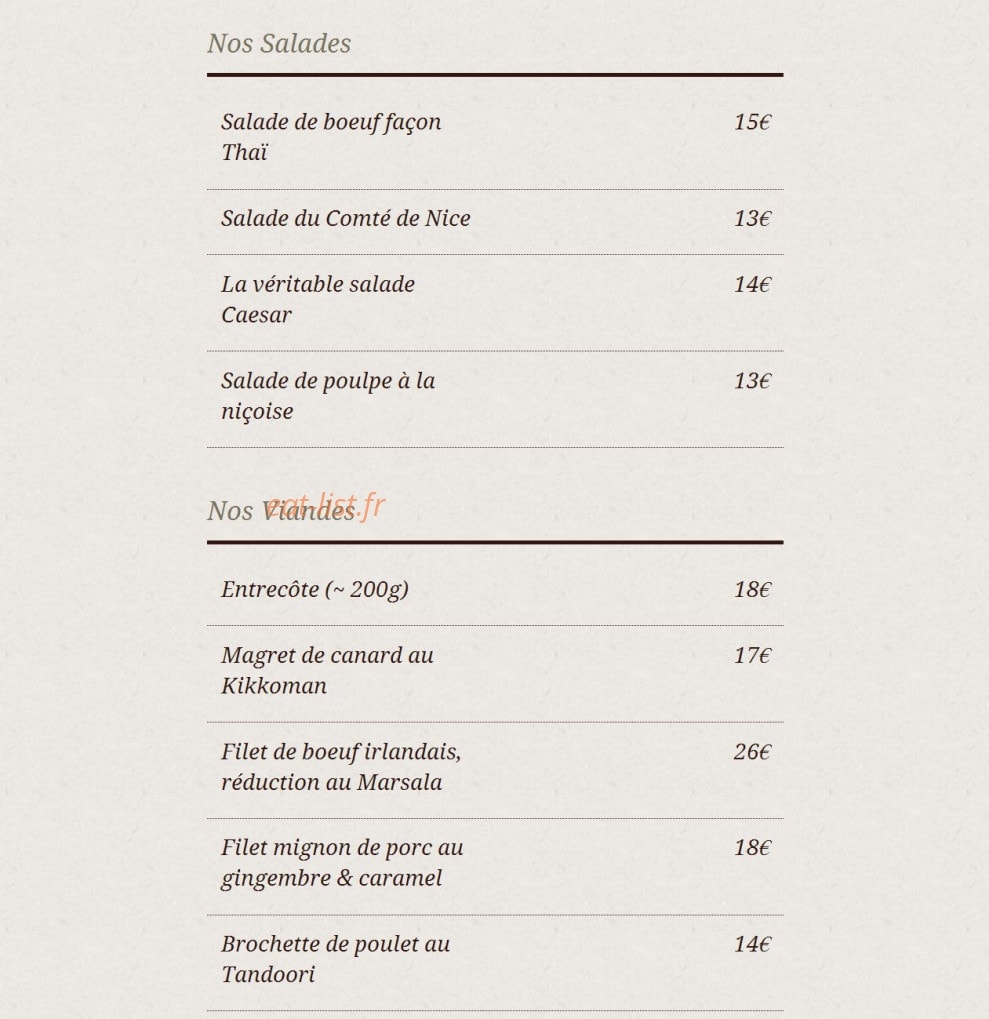Click the 26€ price of Filet de boeuf
Screen dimensions: 989x1019
point(752,752)
